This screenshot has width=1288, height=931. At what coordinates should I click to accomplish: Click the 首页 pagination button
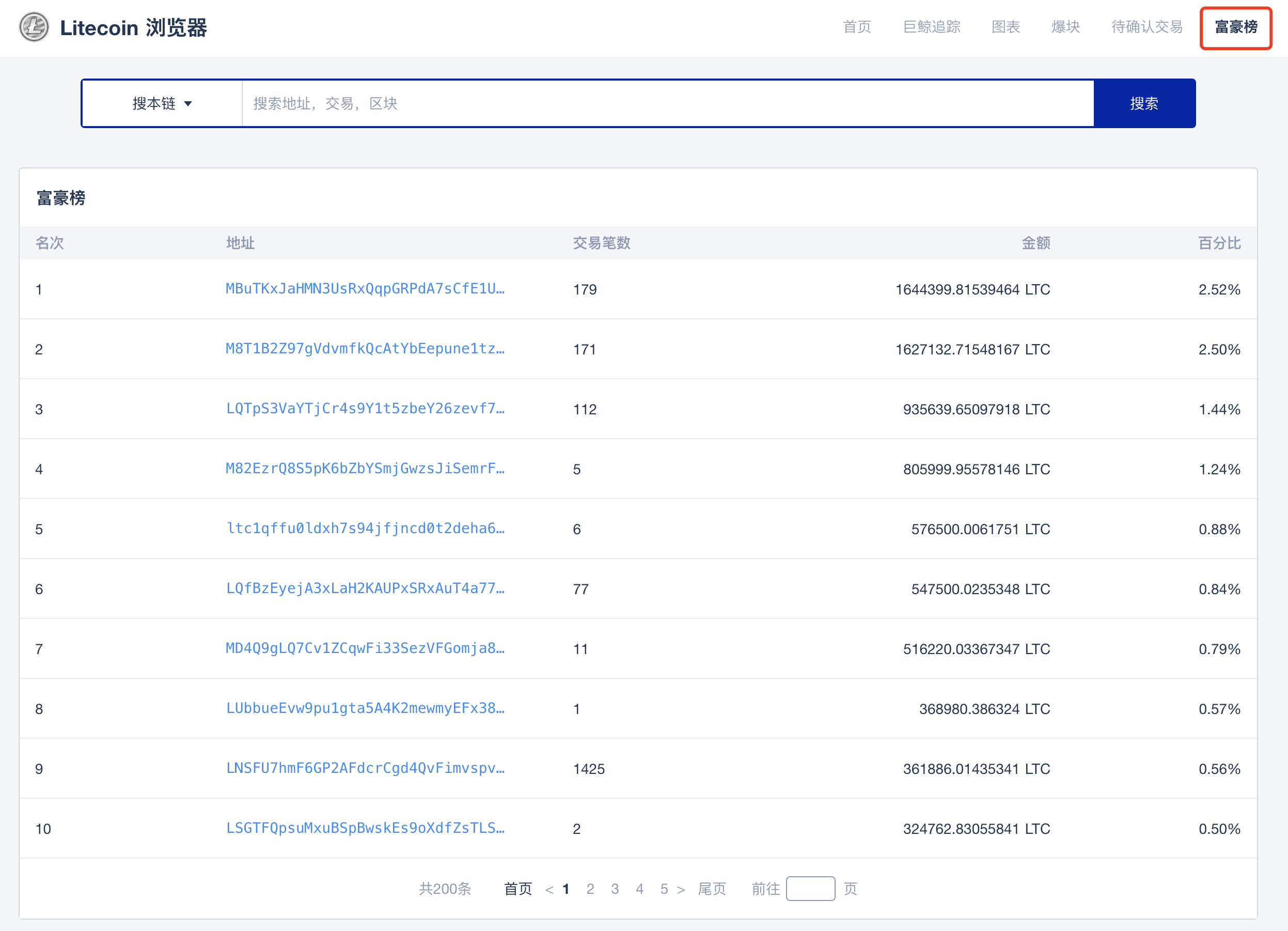(x=518, y=889)
